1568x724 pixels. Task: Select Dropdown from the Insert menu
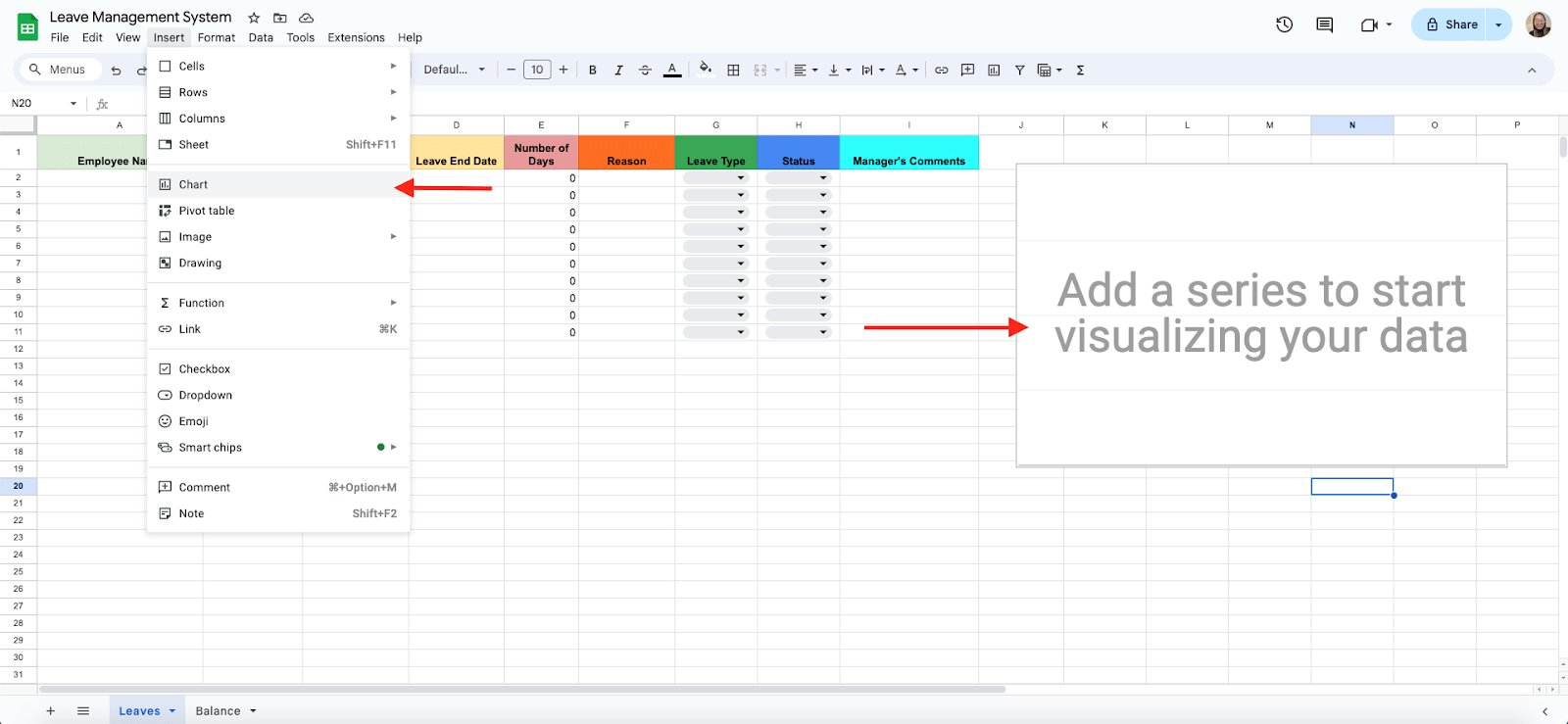(x=278, y=395)
